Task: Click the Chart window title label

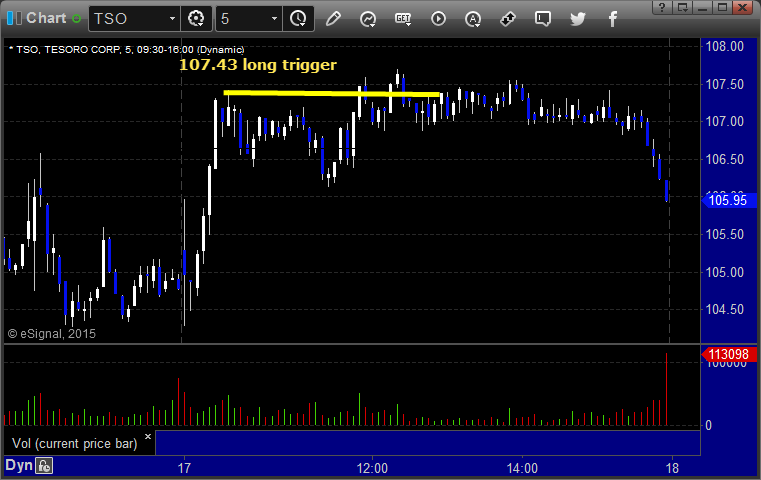Action: pyautogui.click(x=46, y=18)
